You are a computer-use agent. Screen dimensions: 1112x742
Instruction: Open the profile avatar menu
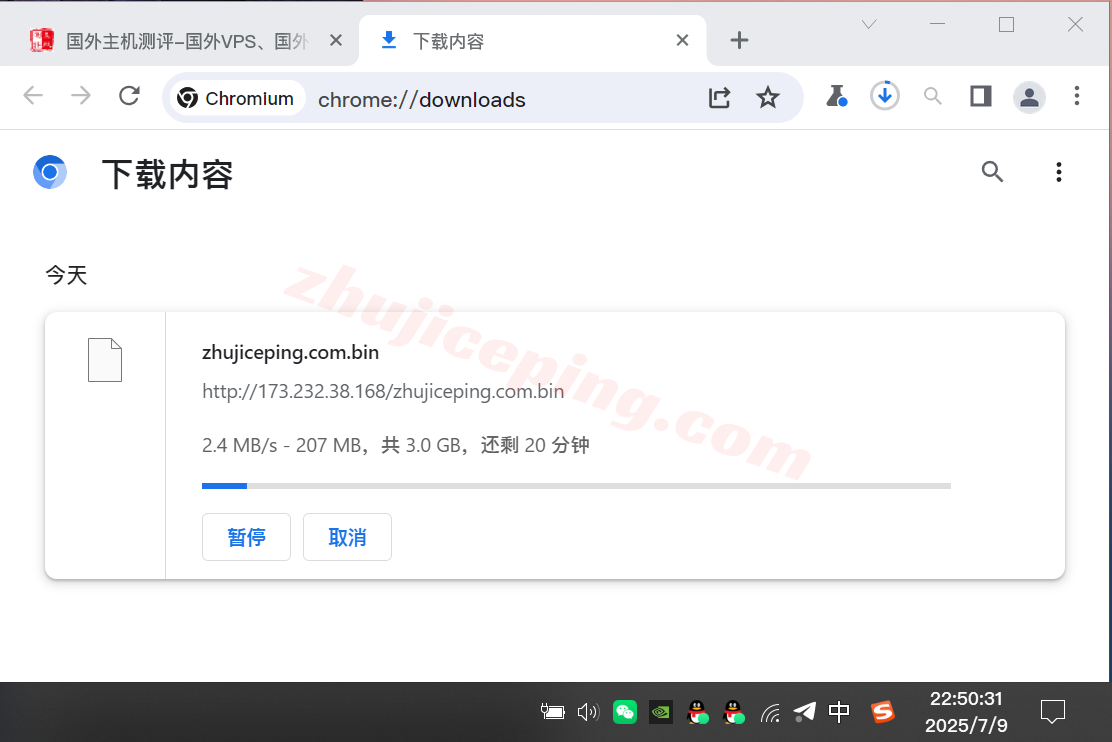click(1029, 97)
